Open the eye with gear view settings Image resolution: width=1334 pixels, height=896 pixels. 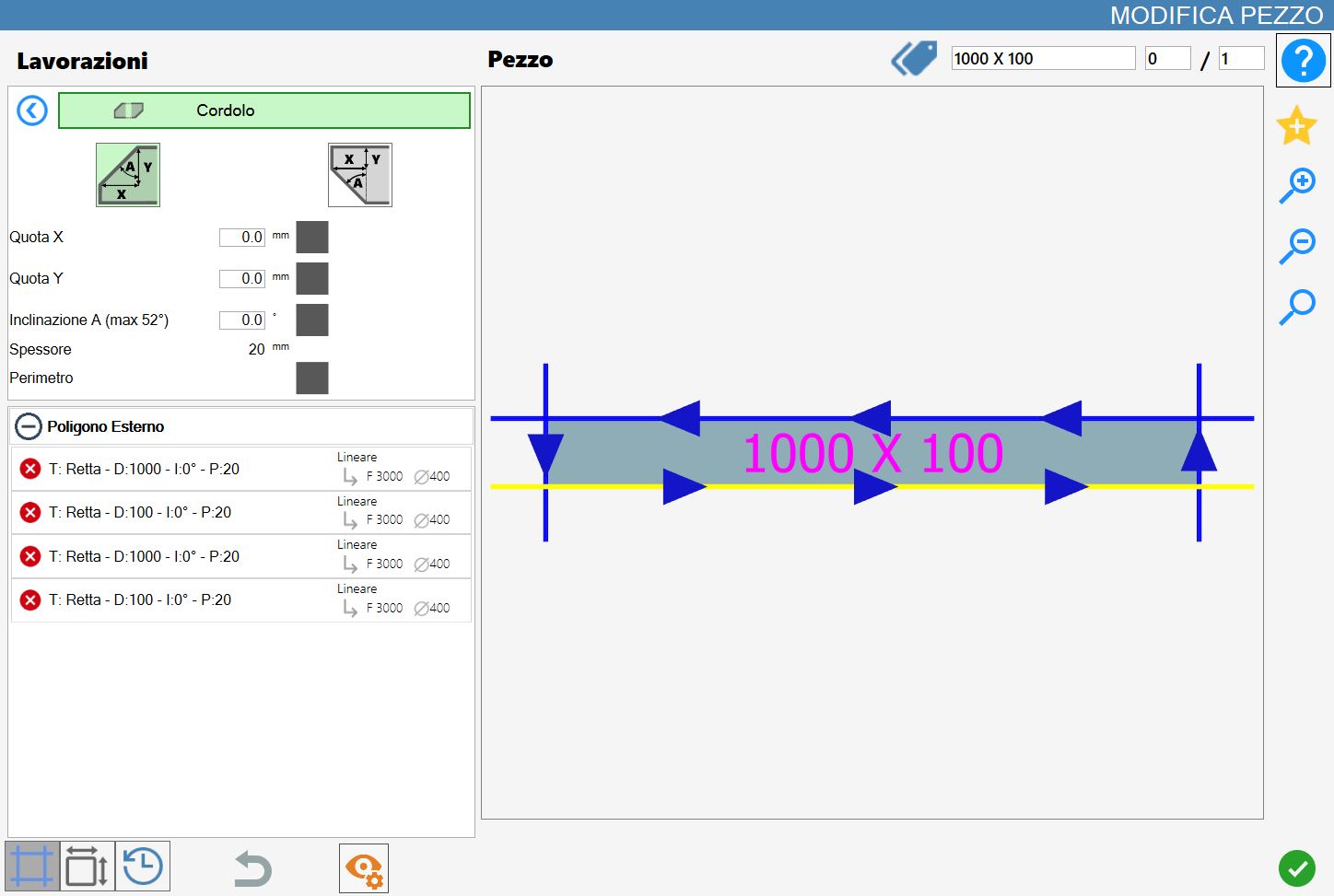click(364, 868)
